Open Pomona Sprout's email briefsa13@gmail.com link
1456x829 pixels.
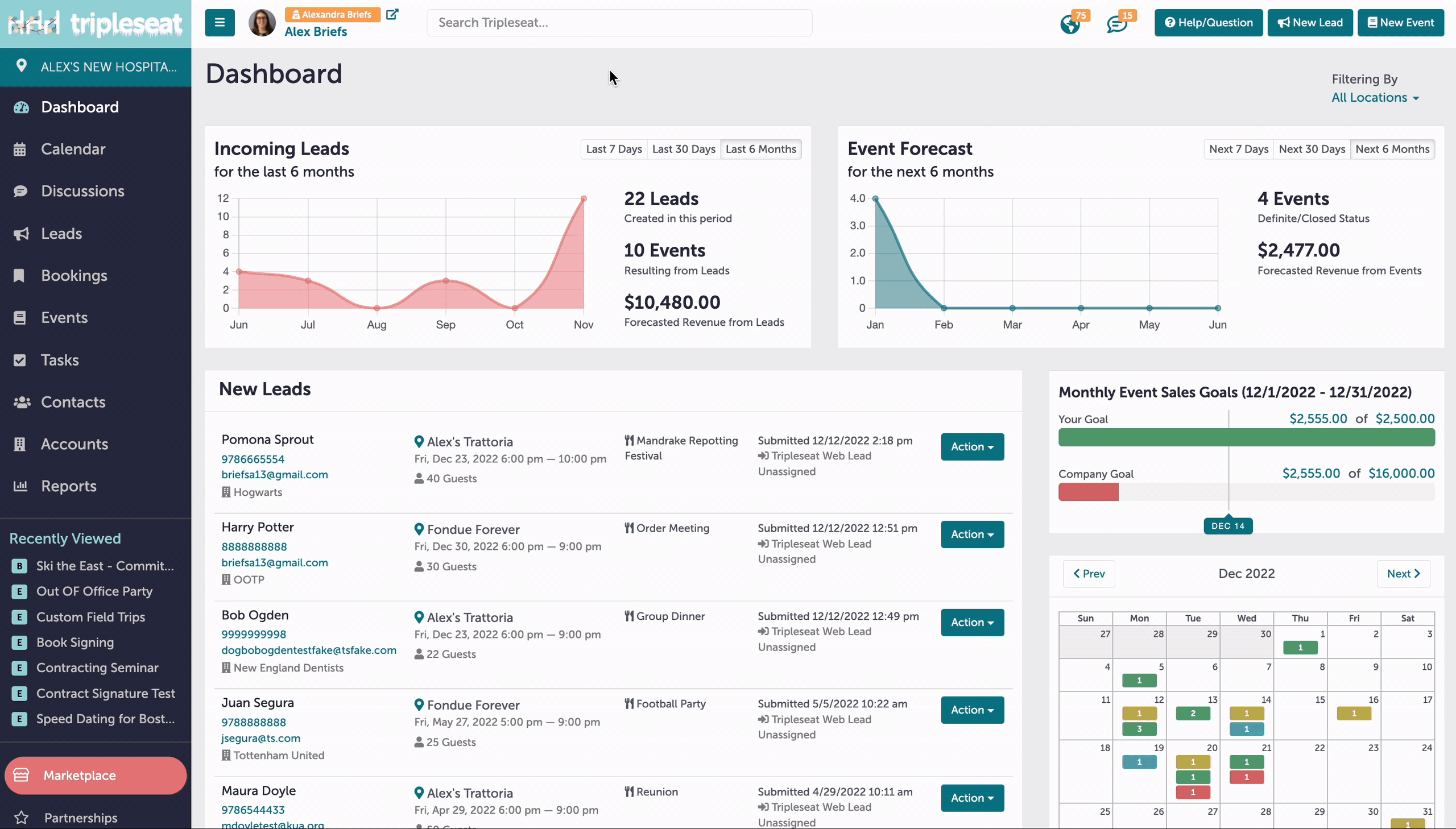coord(275,475)
